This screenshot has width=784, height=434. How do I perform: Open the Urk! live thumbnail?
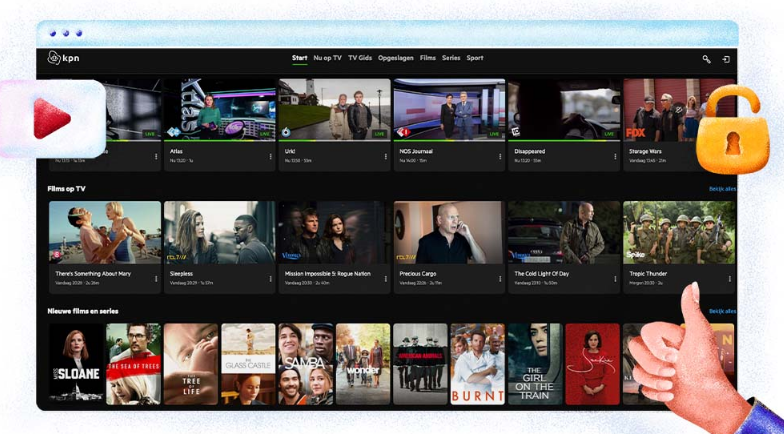pos(334,110)
